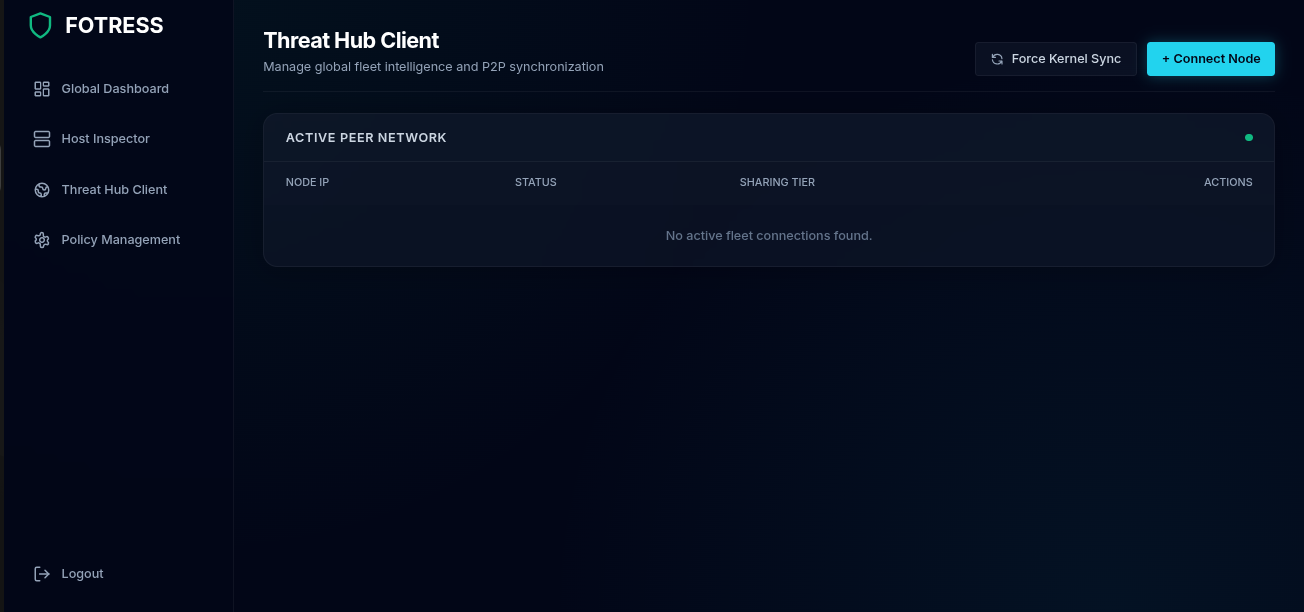Screen dimensions: 1304x612
Task: Click the Threat Hub Client globe icon
Action: [42, 190]
